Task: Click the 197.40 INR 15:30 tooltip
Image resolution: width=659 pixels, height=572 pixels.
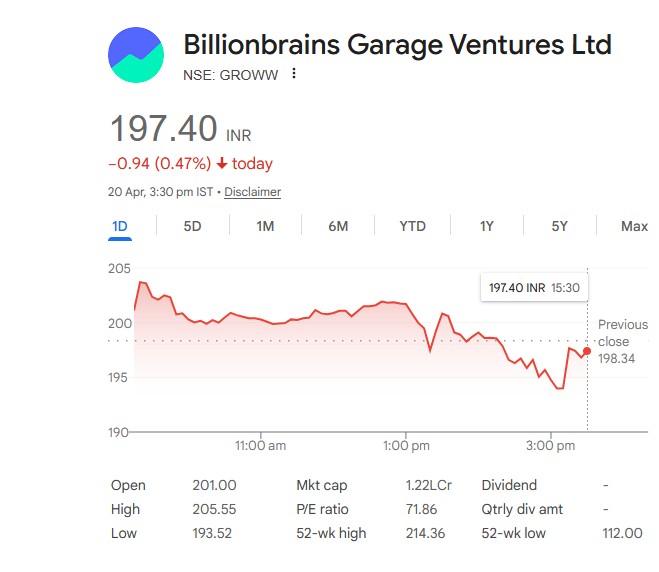Action: coord(534,288)
